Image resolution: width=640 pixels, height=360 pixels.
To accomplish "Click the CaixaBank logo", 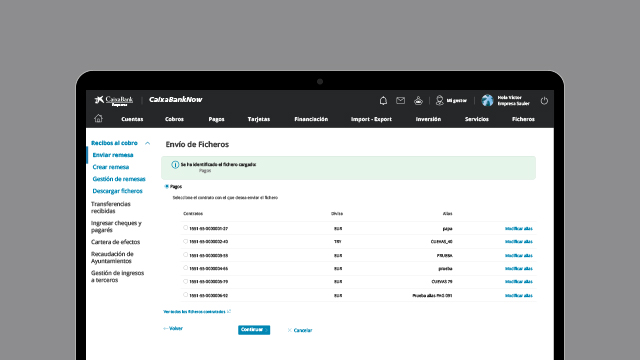I will (x=114, y=100).
